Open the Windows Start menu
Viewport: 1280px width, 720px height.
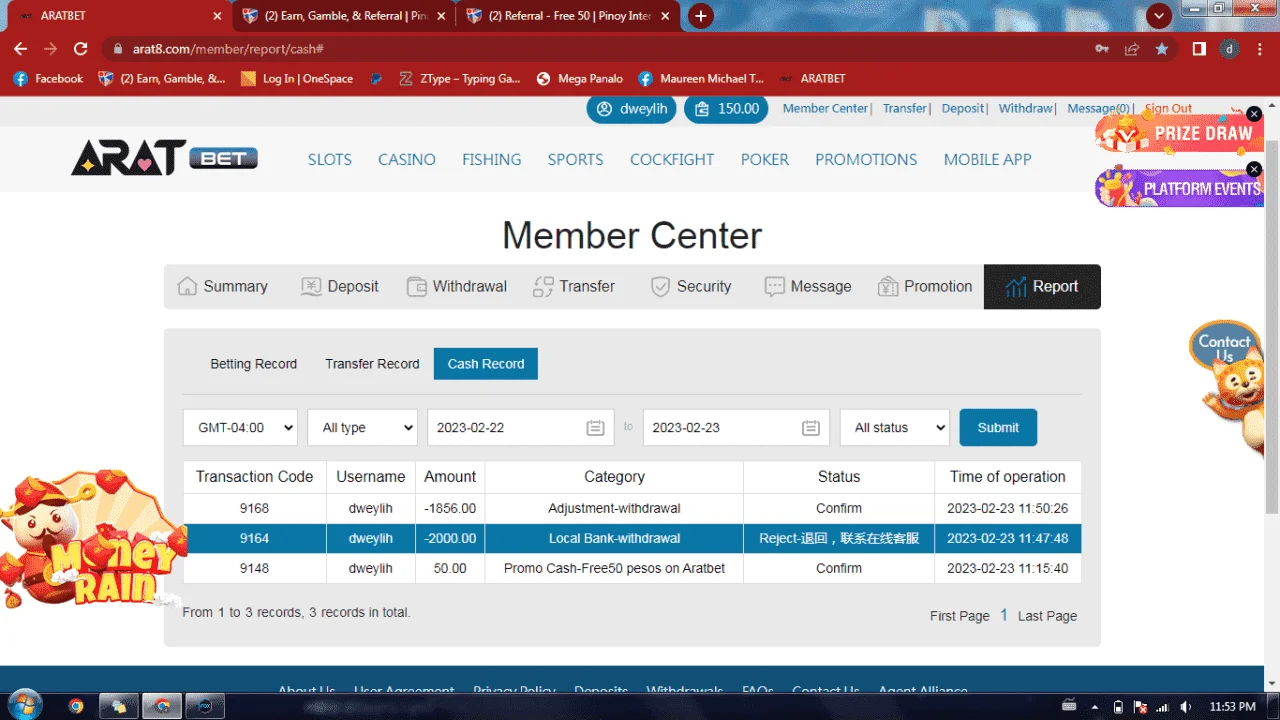23,705
